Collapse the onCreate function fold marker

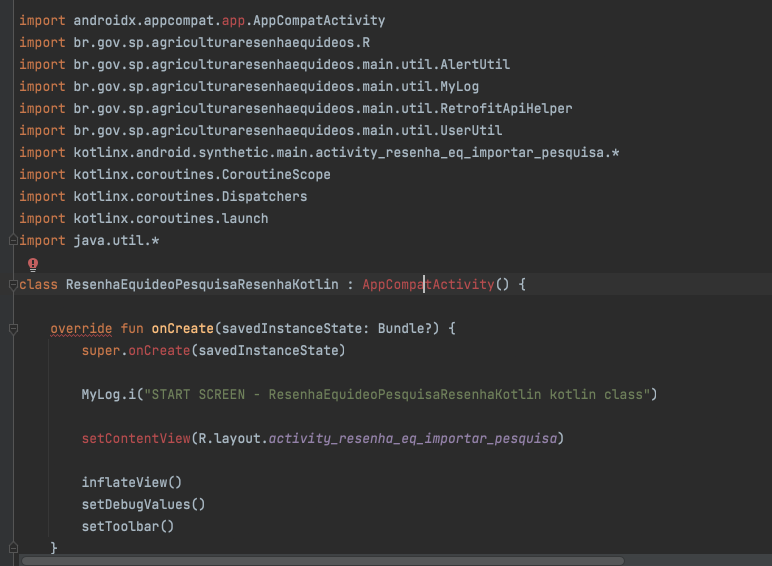pyautogui.click(x=13, y=329)
